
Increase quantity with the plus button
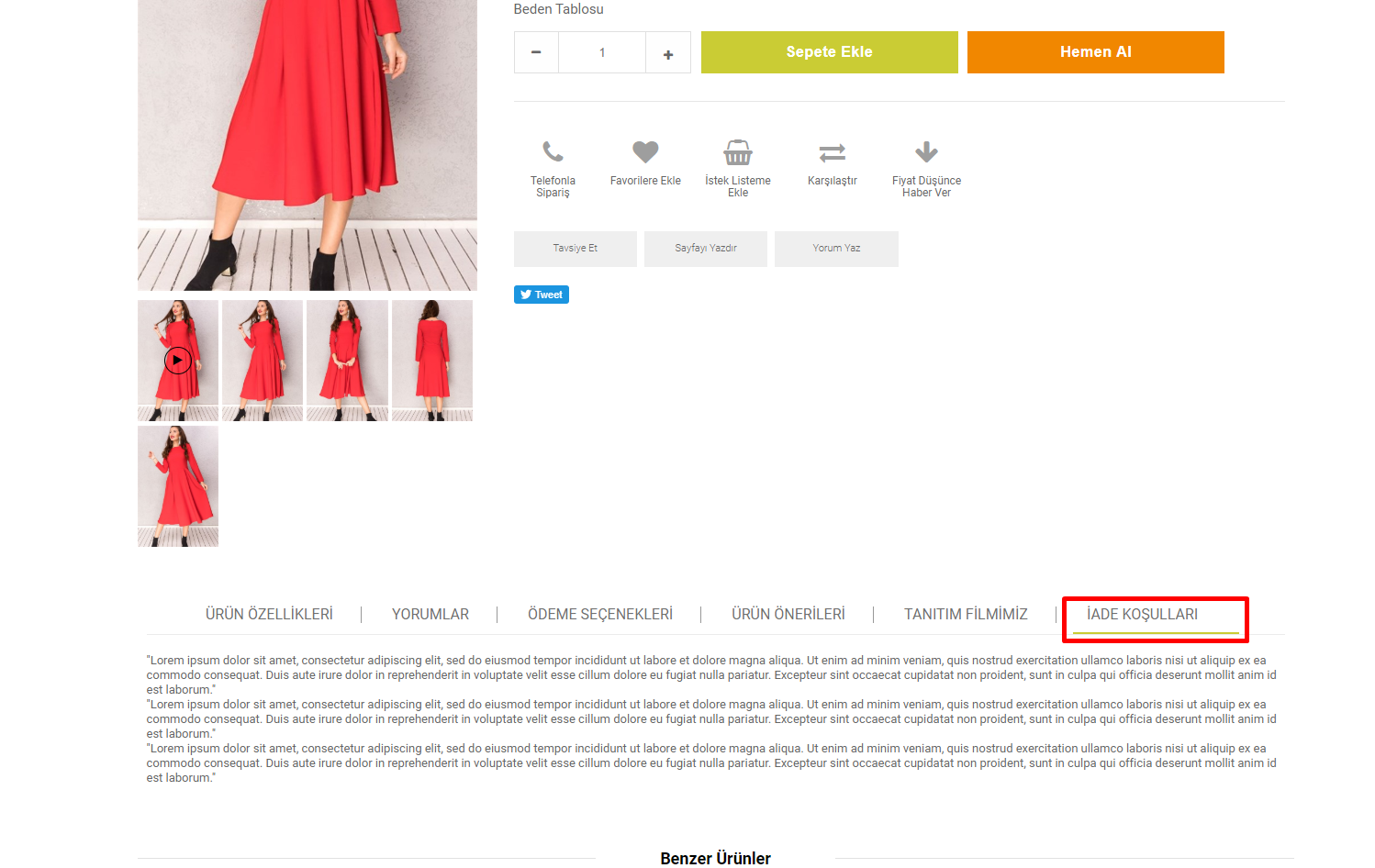[668, 52]
